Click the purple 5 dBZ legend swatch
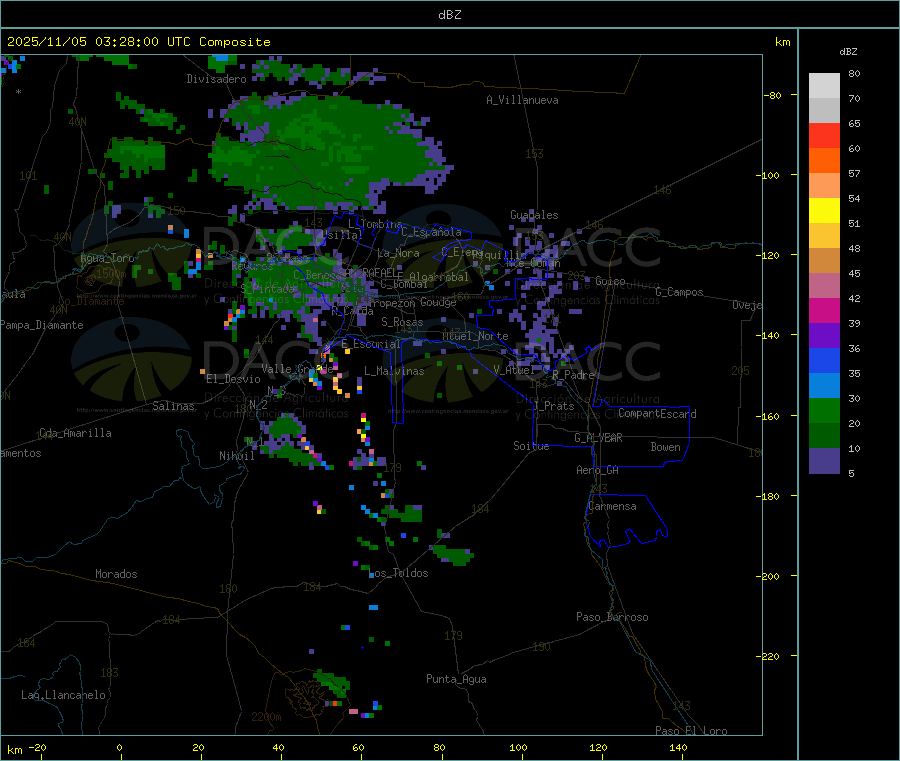The image size is (900, 761). (x=824, y=461)
